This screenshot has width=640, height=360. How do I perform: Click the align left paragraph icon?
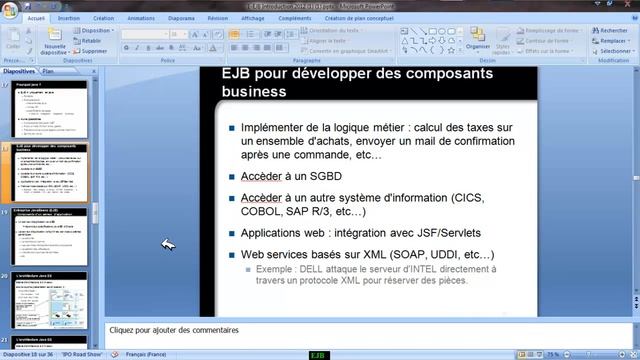pyautogui.click(x=234, y=48)
